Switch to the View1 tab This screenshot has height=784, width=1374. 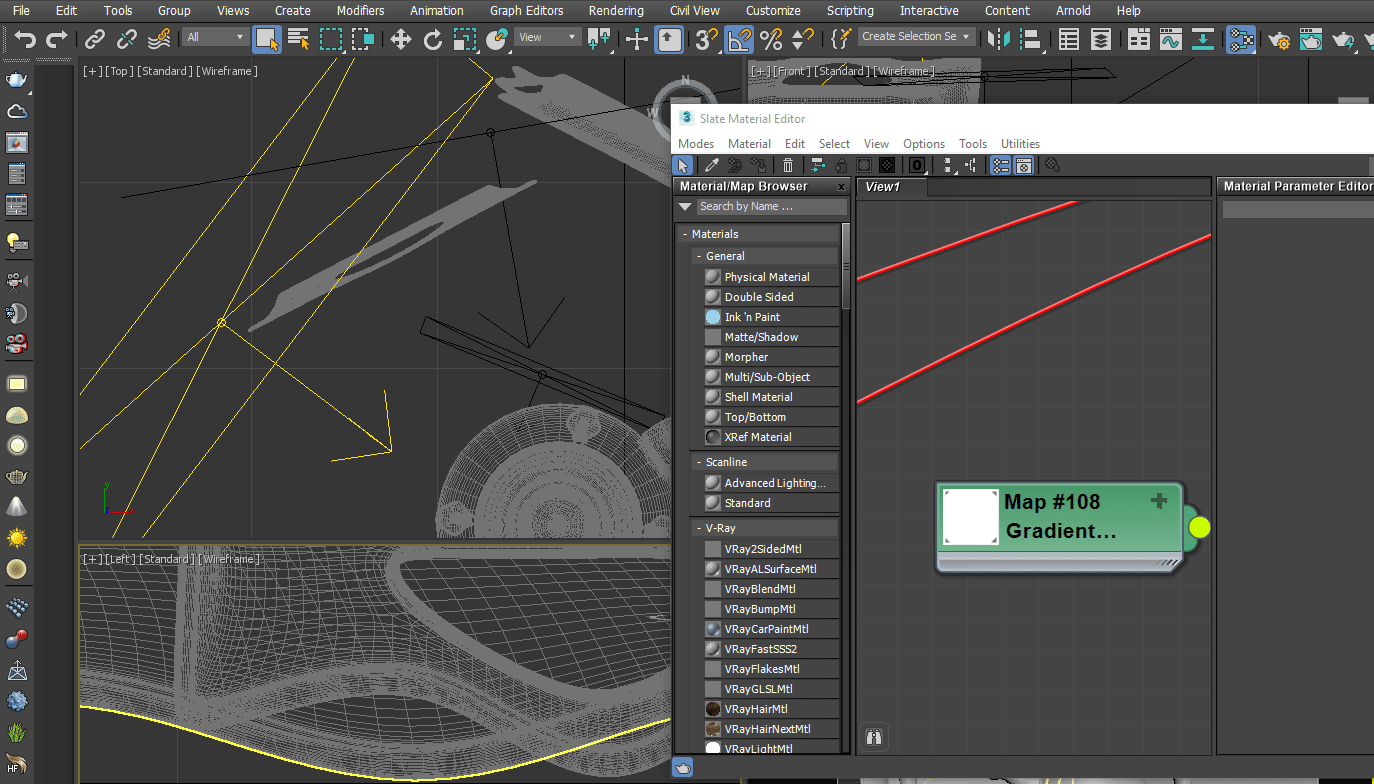[x=883, y=187]
